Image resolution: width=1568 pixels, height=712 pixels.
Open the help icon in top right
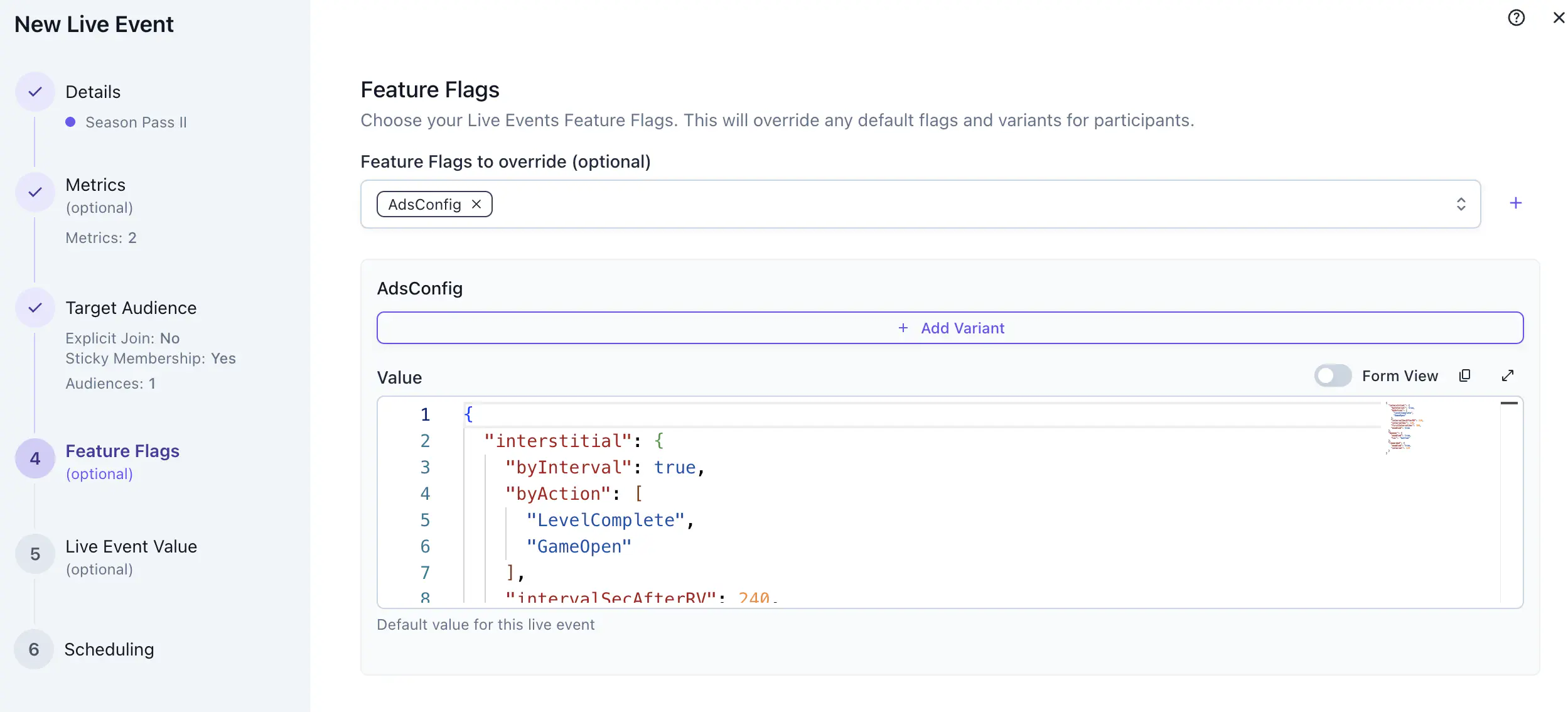click(1517, 18)
